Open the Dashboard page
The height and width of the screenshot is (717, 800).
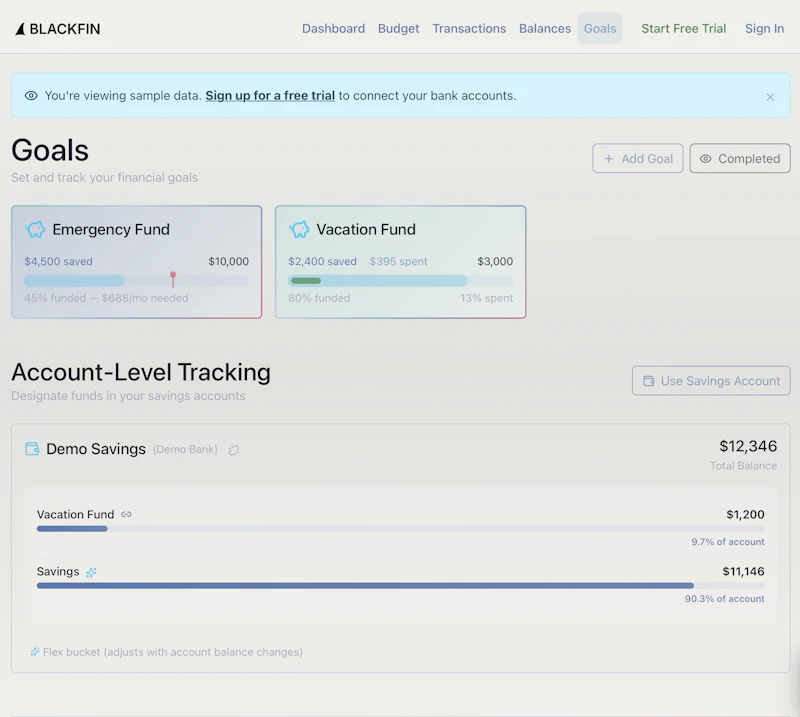tap(333, 29)
